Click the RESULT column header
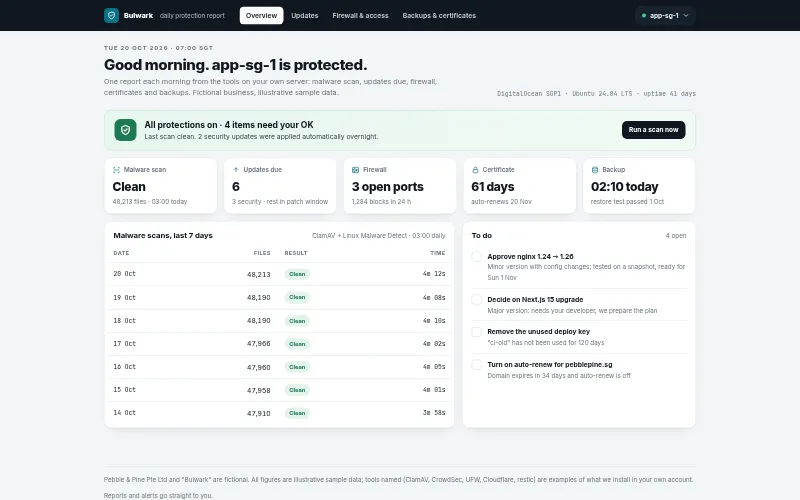The width and height of the screenshot is (800, 500). click(296, 253)
